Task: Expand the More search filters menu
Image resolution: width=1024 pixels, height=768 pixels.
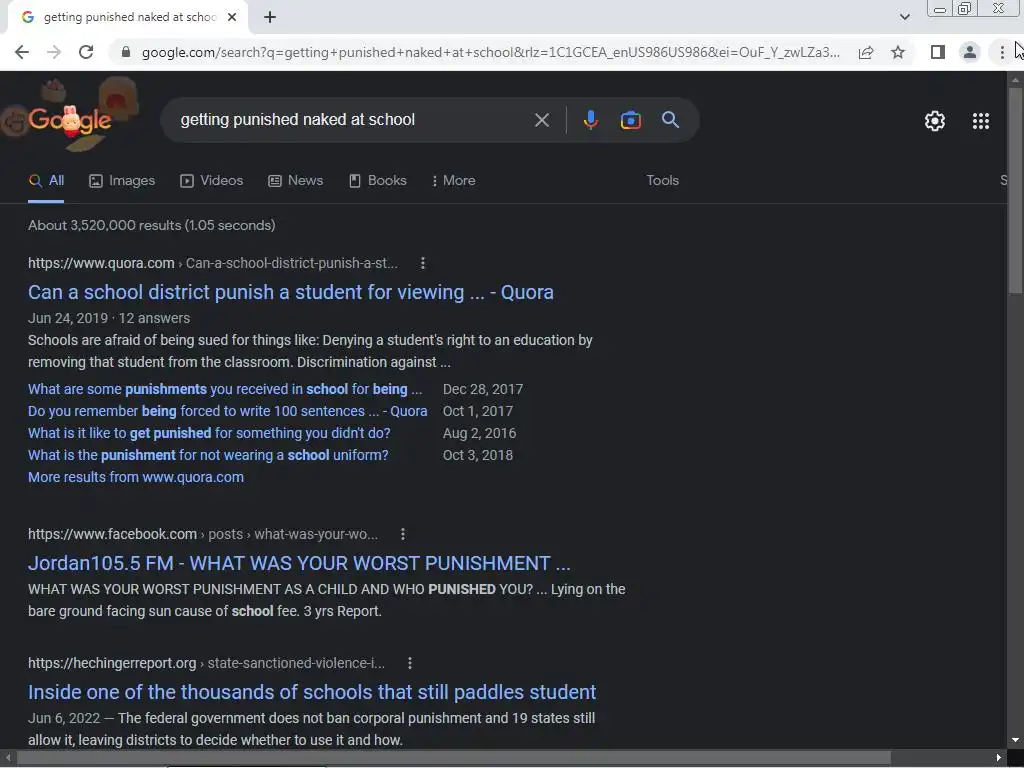Action: [453, 181]
